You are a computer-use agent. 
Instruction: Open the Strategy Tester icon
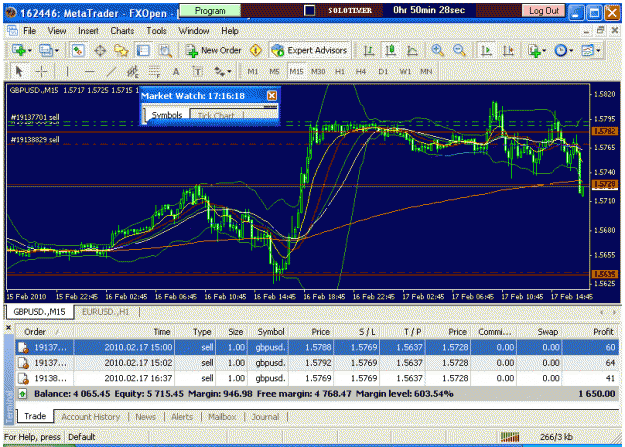pyautogui.click(x=165, y=51)
